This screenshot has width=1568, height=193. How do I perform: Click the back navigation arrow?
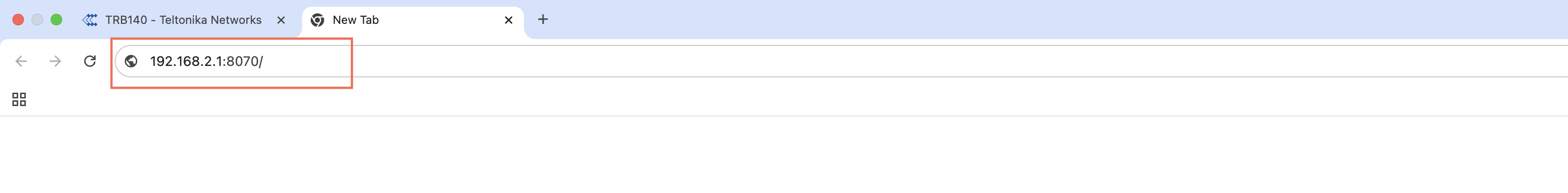point(22,61)
